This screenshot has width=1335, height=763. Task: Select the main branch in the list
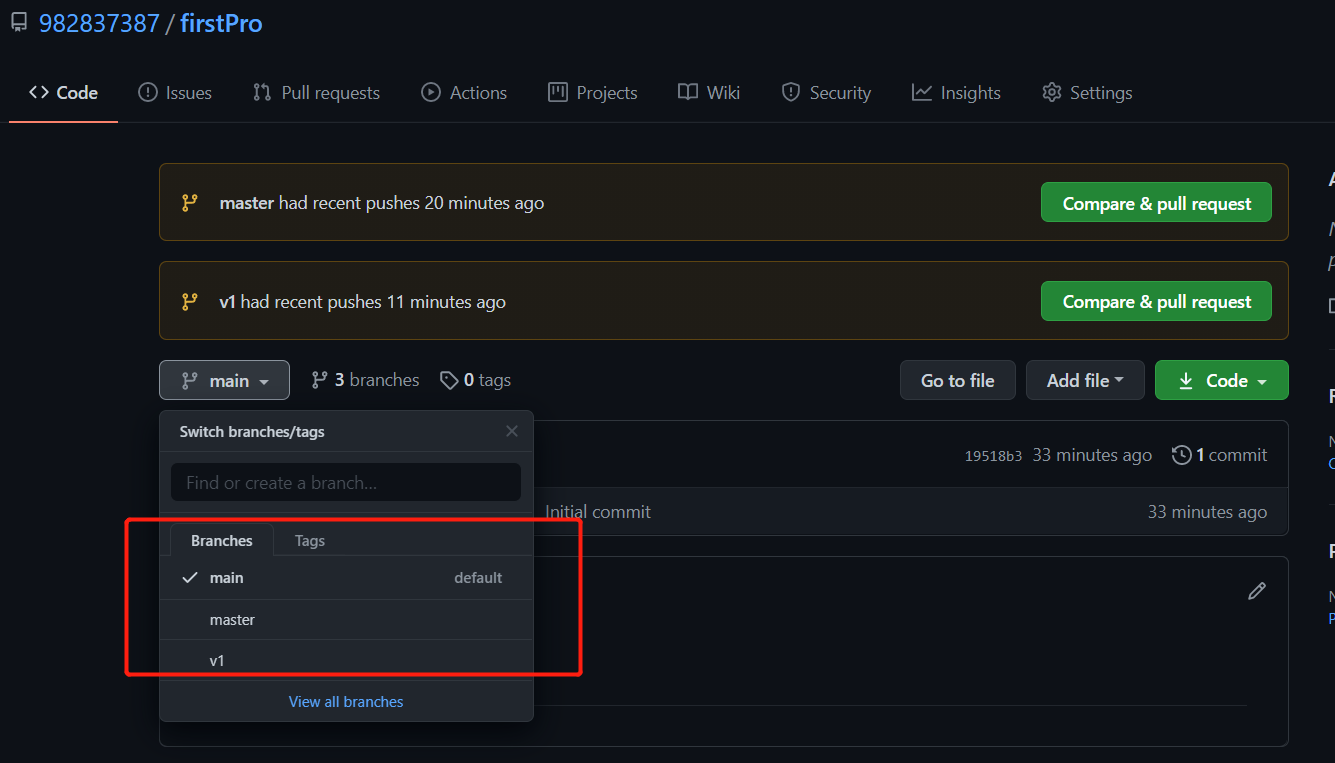pyautogui.click(x=346, y=578)
